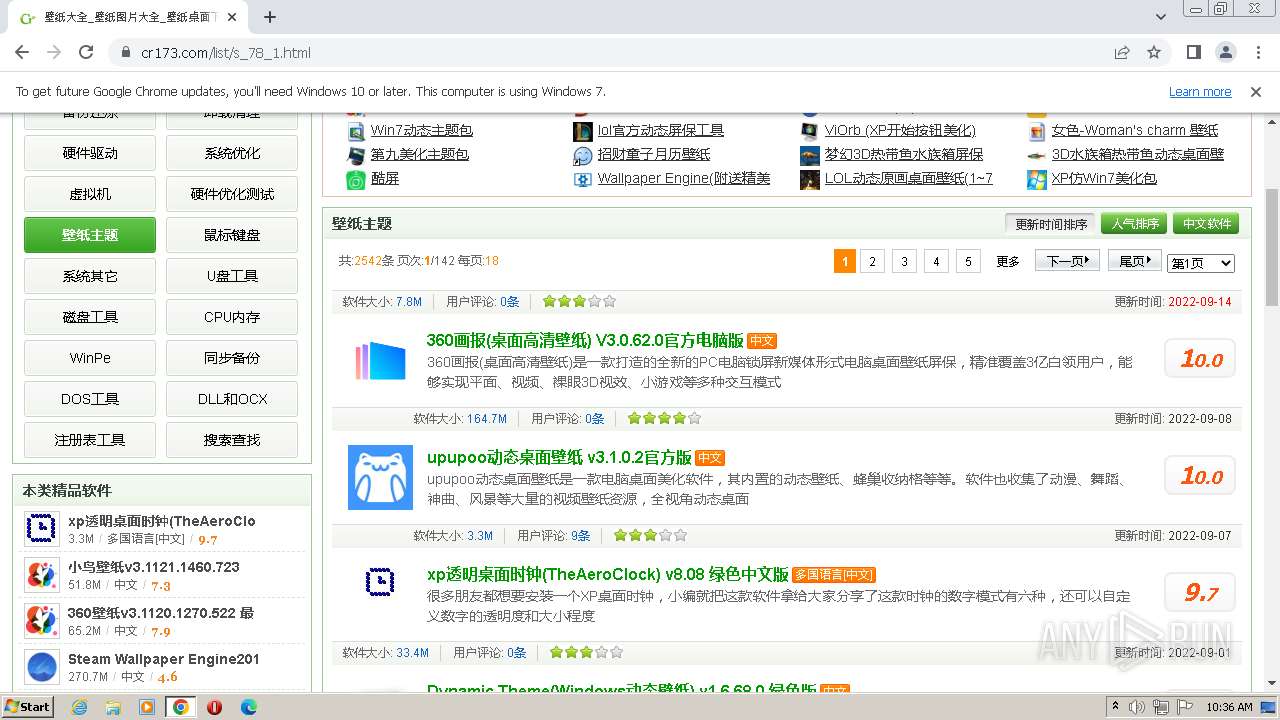Click the ViOrb icon
Image resolution: width=1280 pixels, height=720 pixels.
810,131
